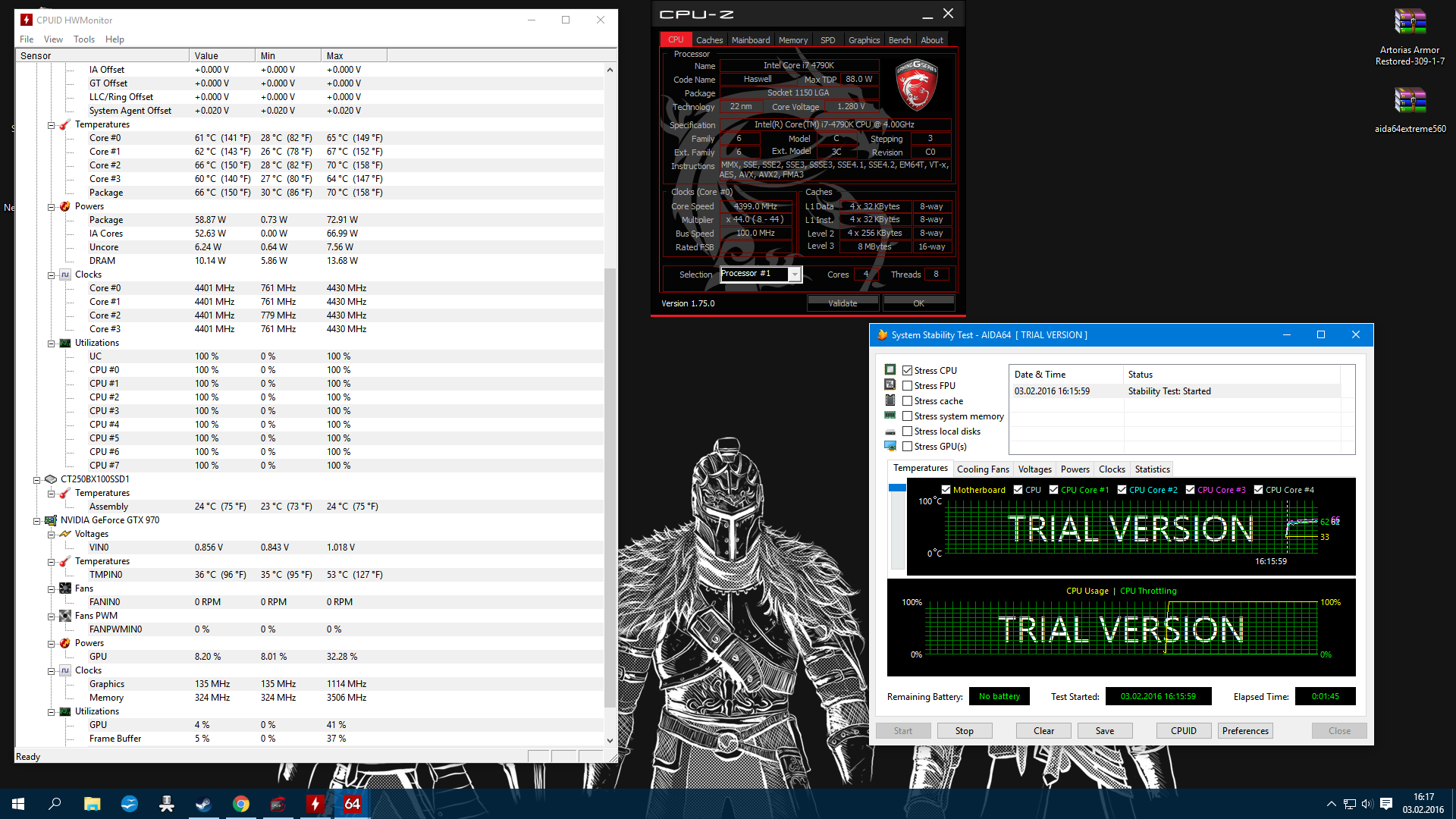Open AIDA64 from the taskbar

pos(353,804)
